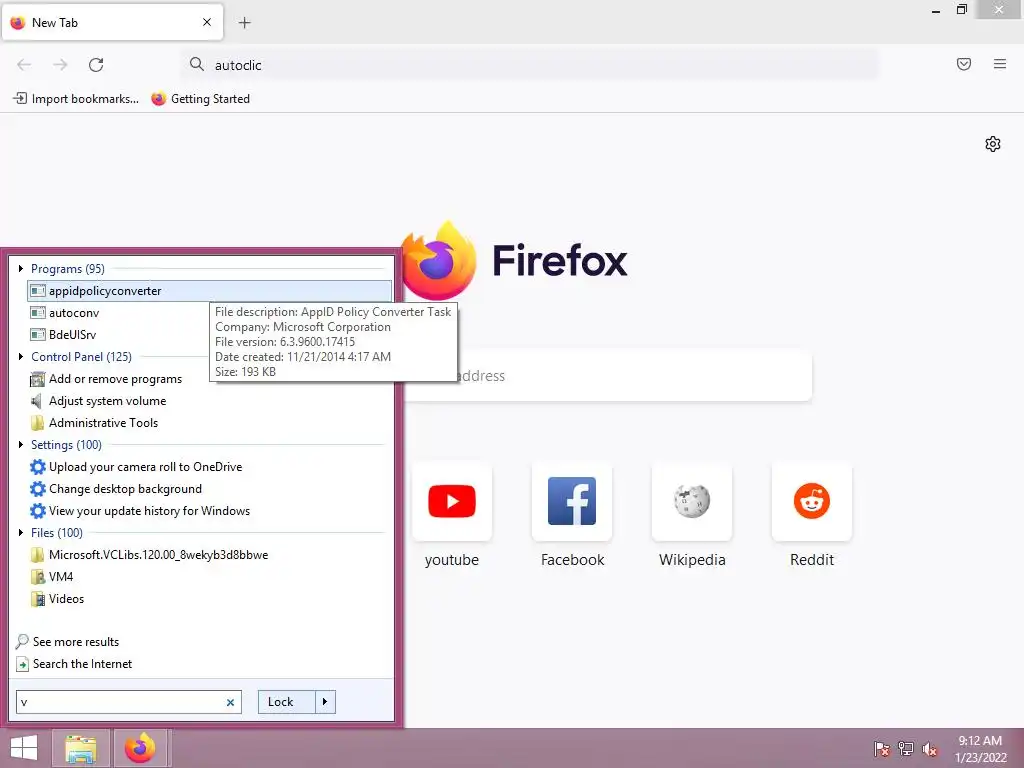Collapse the Control Panel (125) group
This screenshot has height=768, width=1024.
coord(21,357)
